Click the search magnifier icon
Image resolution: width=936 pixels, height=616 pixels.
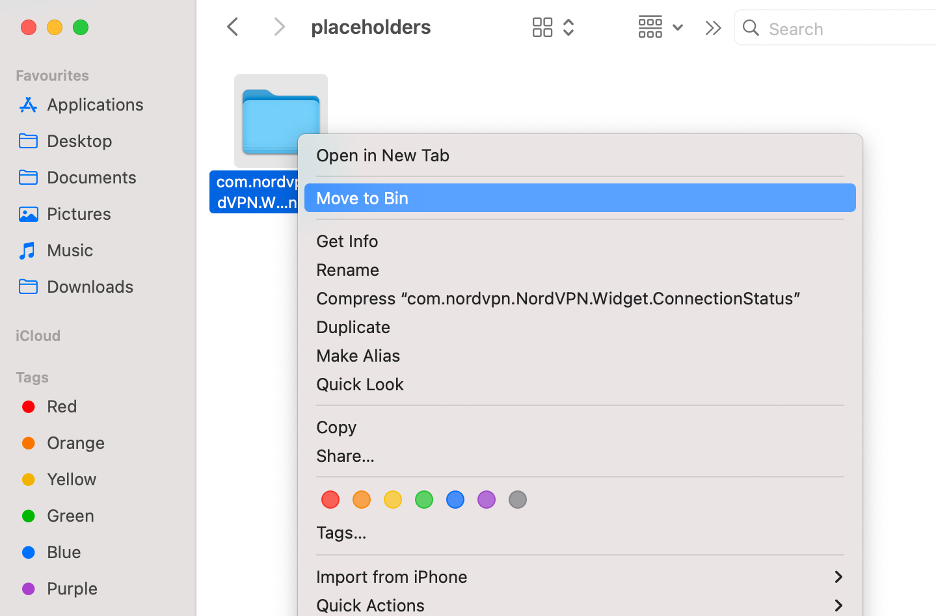click(x=751, y=28)
